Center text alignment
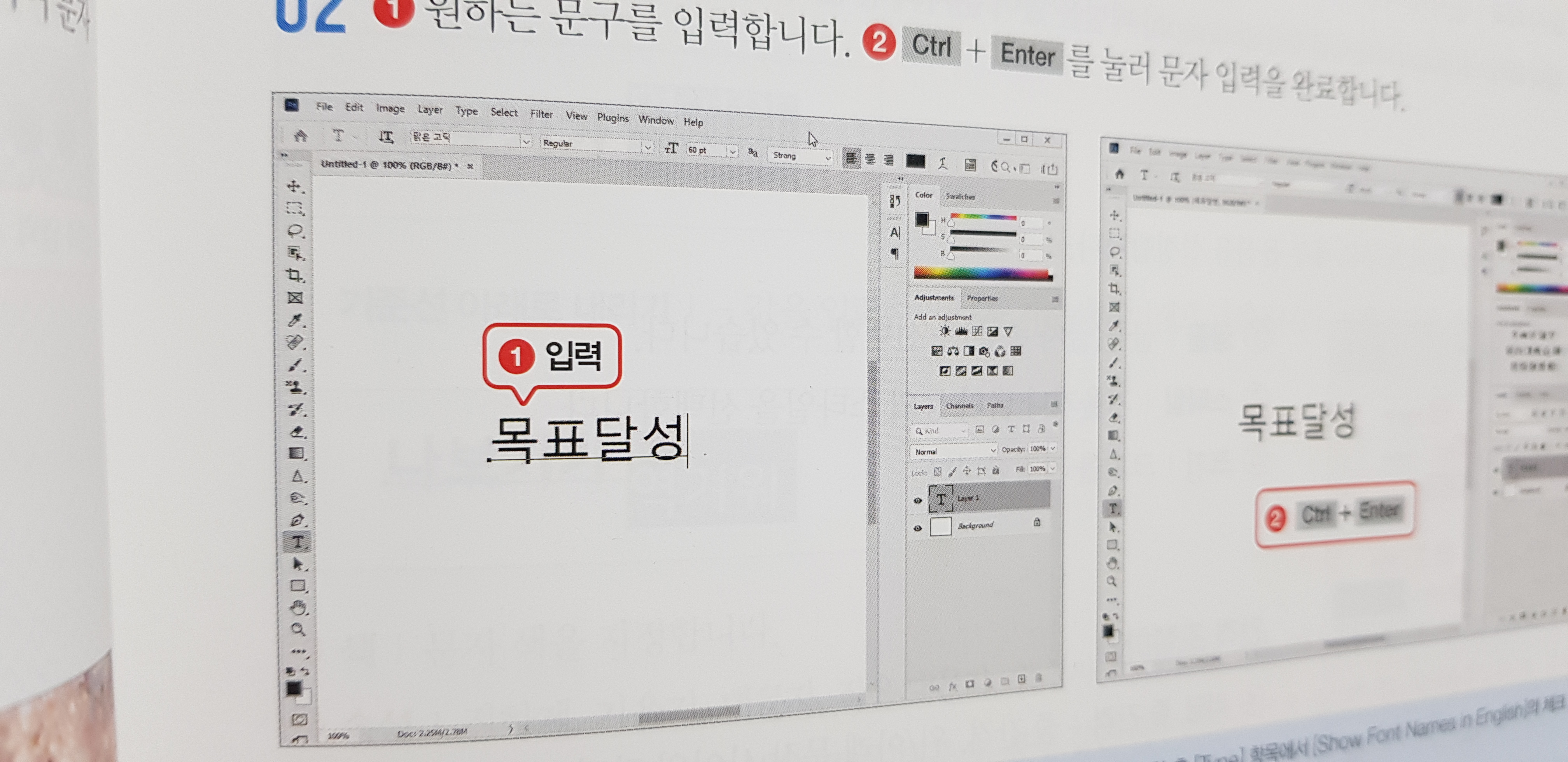Viewport: 1568px width, 762px height. click(870, 159)
